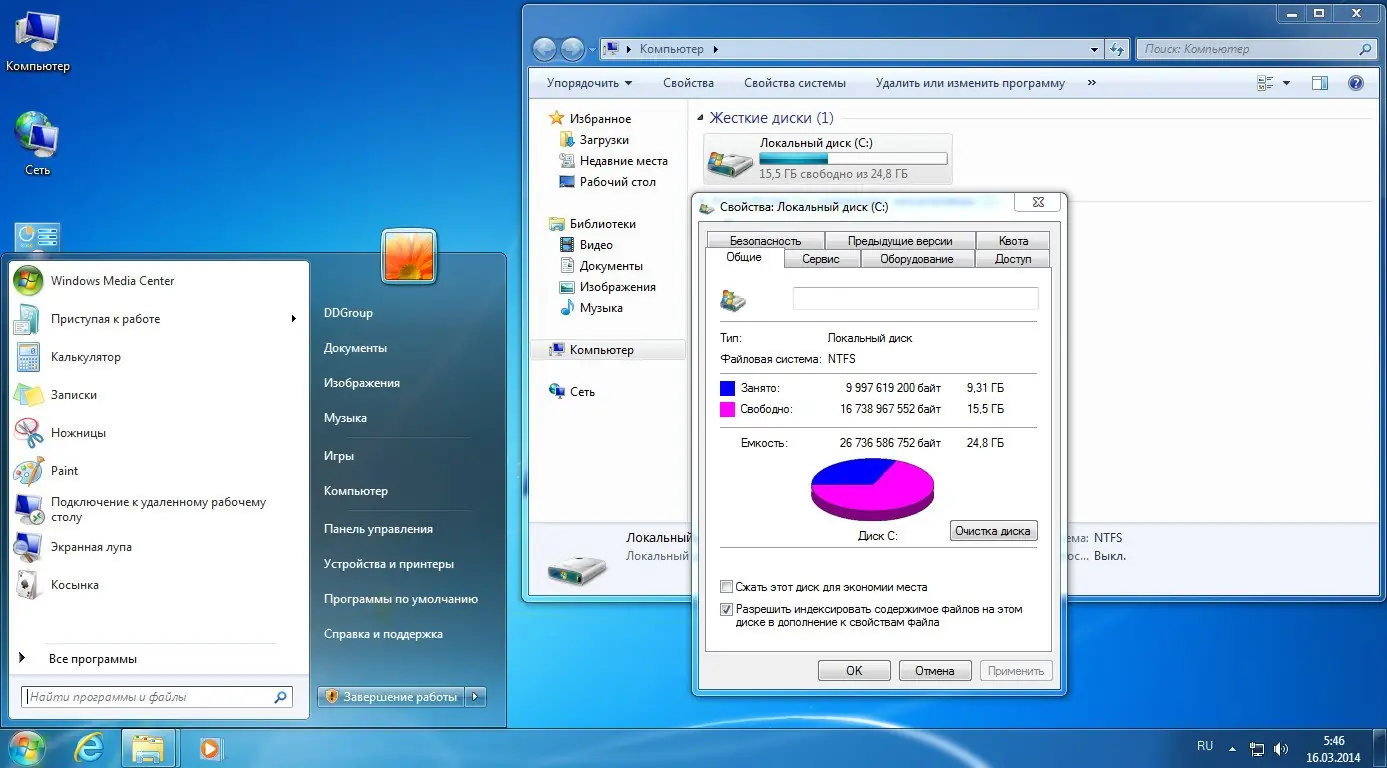Open the Упорядочить dropdown in Explorer's toolbar
This screenshot has height=768, width=1387.
click(589, 84)
